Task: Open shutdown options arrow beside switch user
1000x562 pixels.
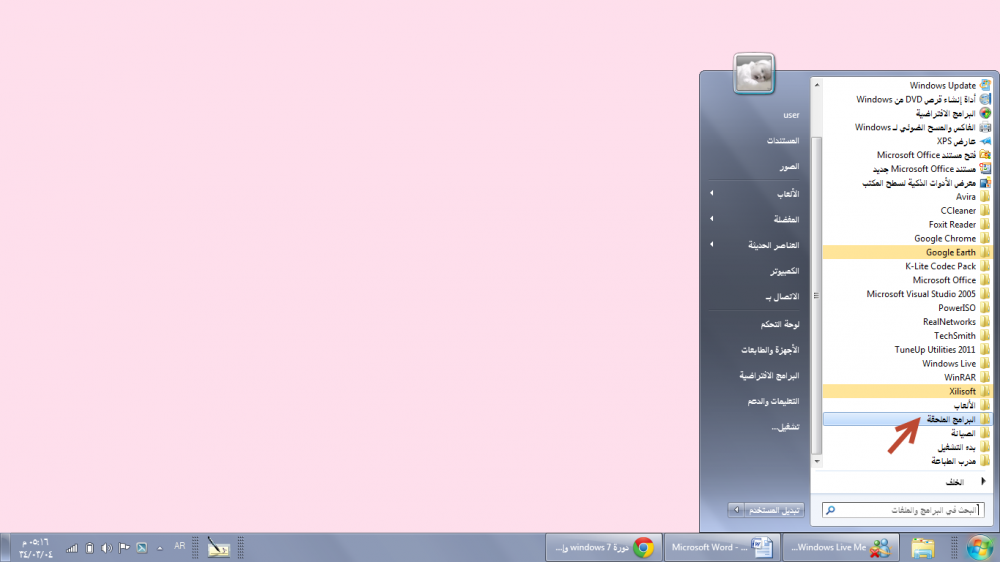Action: pos(737,510)
